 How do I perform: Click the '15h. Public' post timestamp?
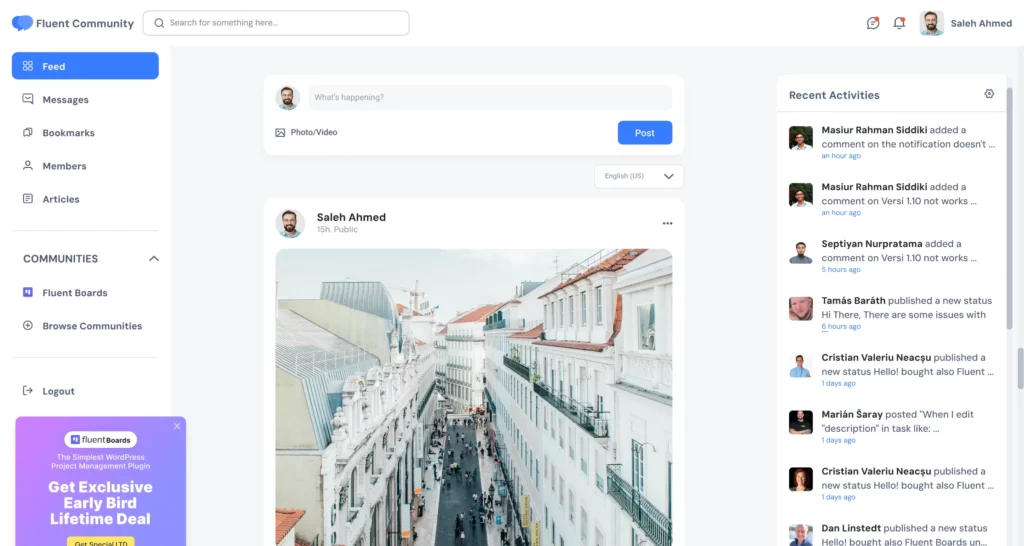click(x=337, y=230)
